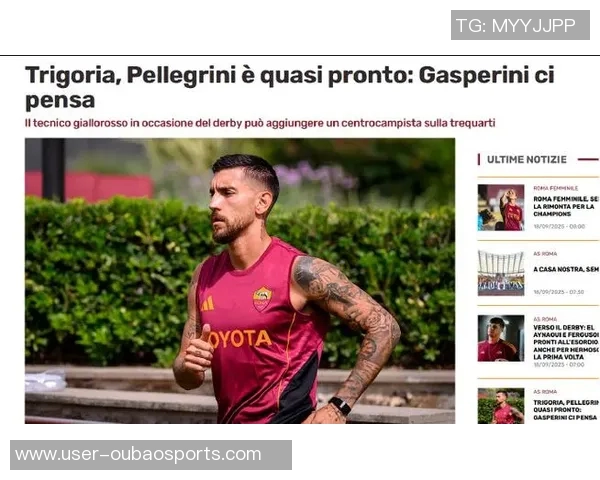Image resolution: width=600 pixels, height=480 pixels.
Task: Open the 'Verso il derby' article thumbnail
Action: click(x=501, y=338)
